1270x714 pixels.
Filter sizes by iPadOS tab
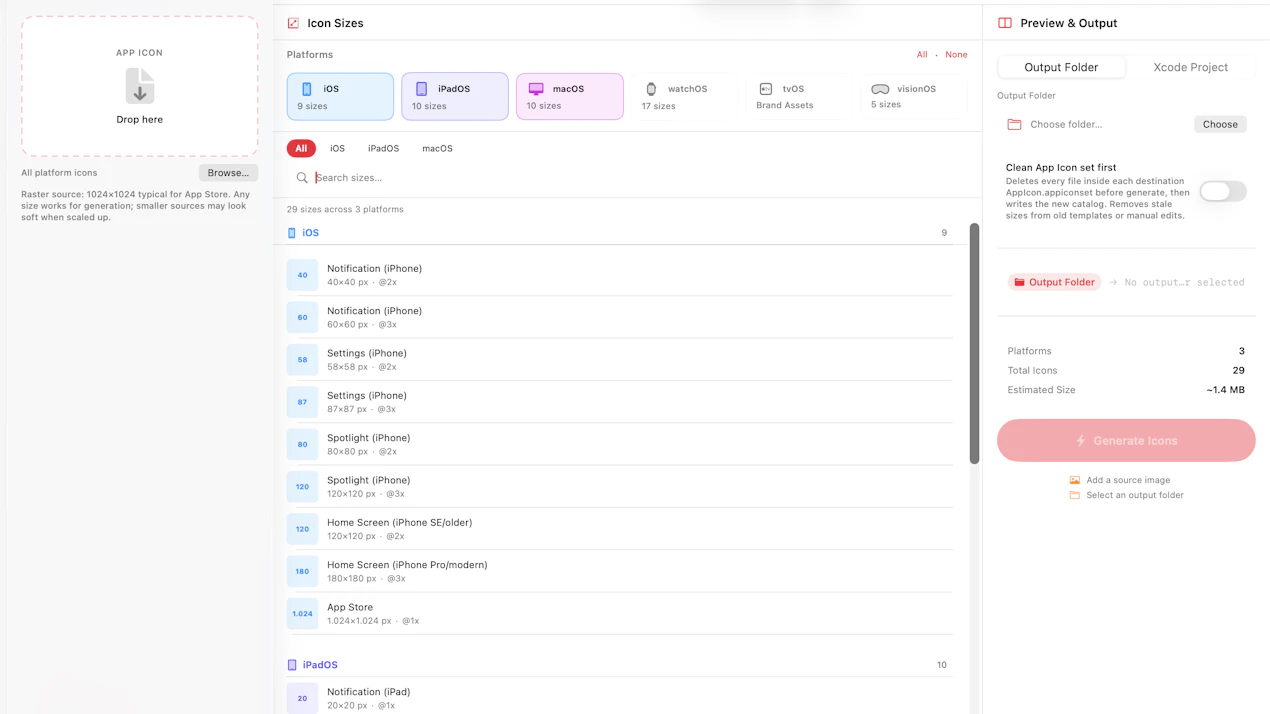click(x=383, y=148)
